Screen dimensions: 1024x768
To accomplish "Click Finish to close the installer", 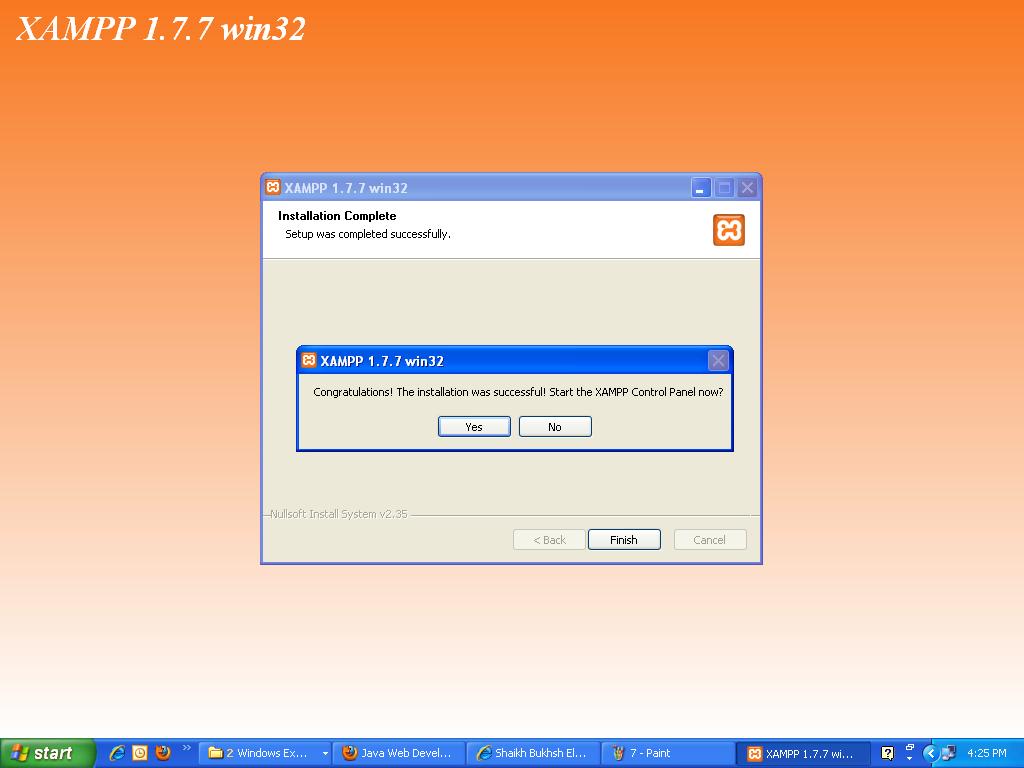I will pyautogui.click(x=624, y=539).
